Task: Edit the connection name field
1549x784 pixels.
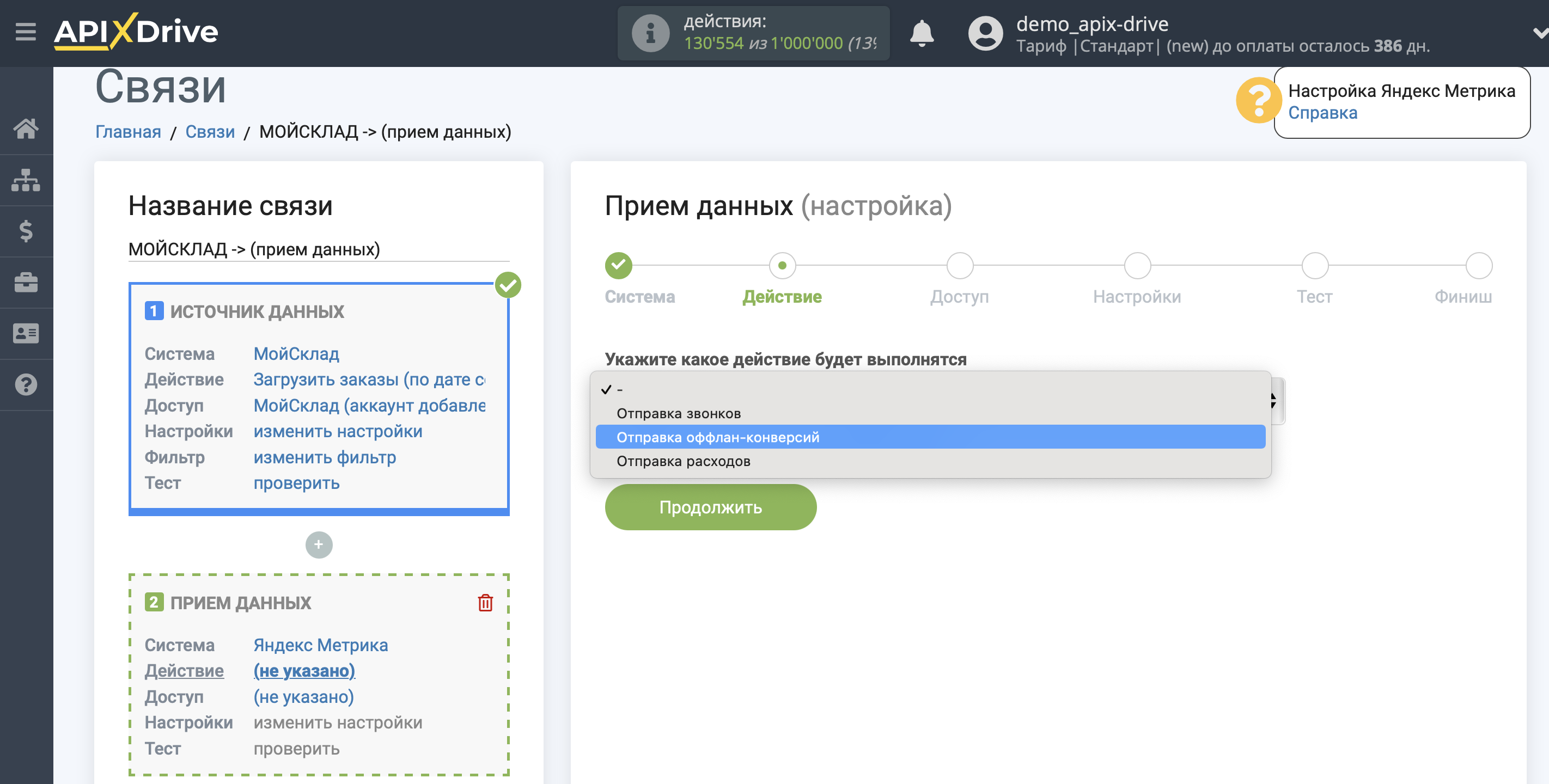Action: coord(319,249)
